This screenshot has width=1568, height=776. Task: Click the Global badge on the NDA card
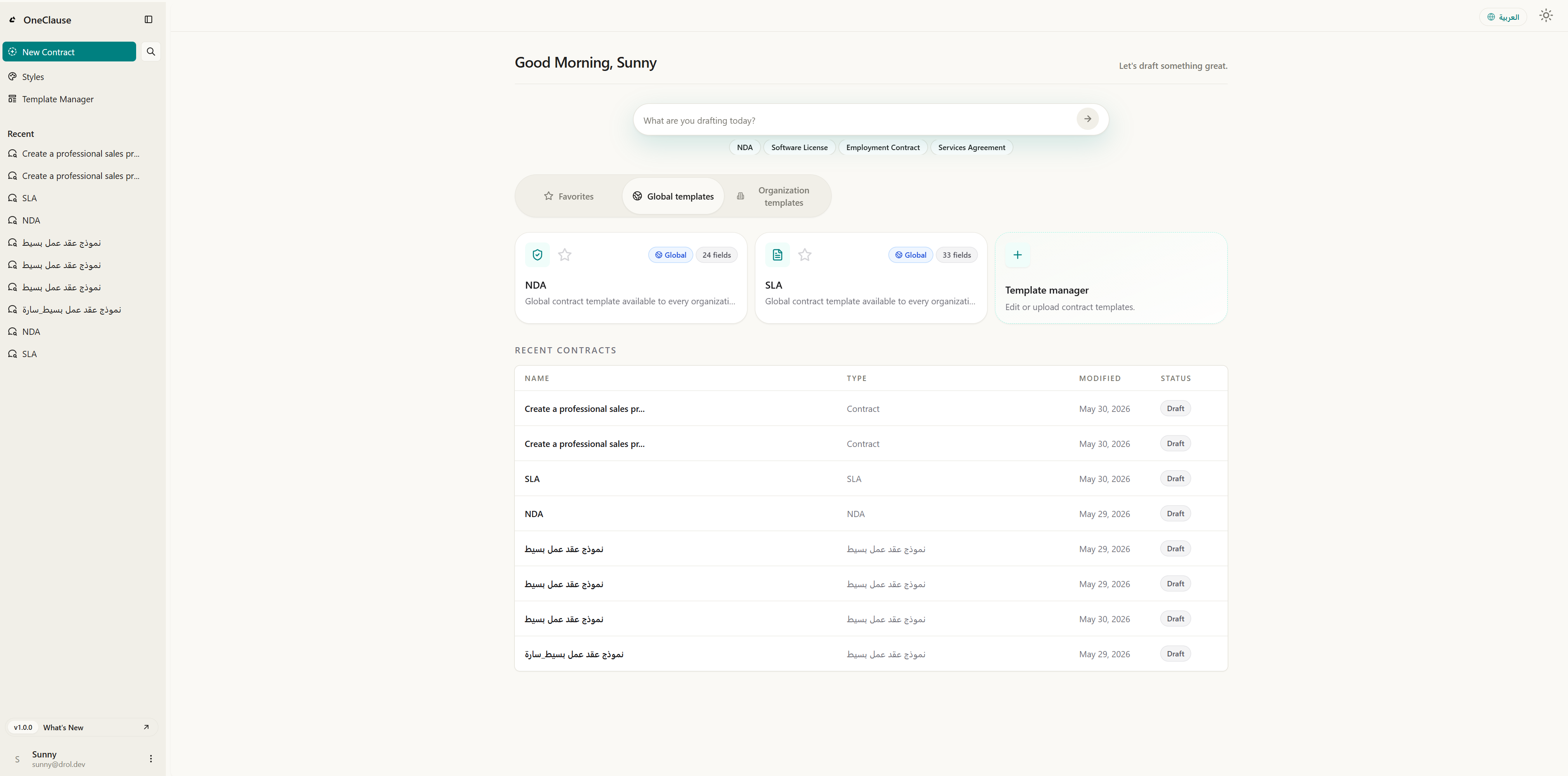point(671,255)
